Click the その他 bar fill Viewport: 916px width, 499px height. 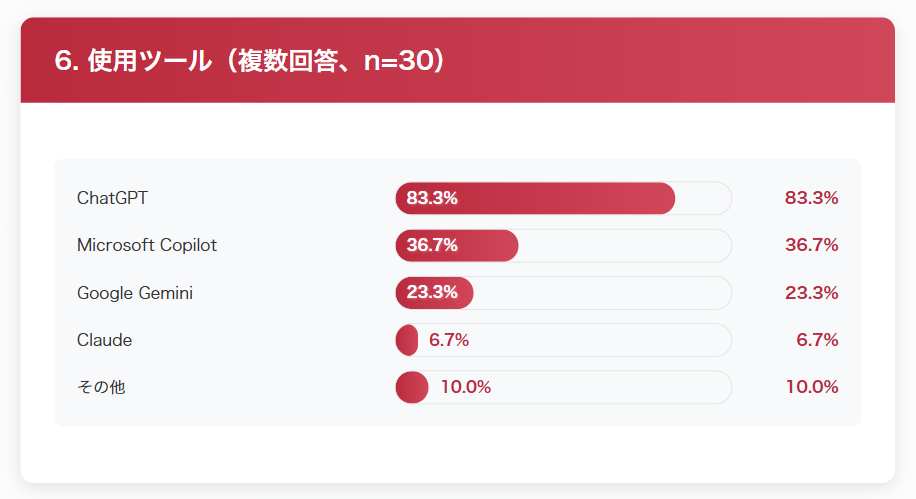coord(412,387)
